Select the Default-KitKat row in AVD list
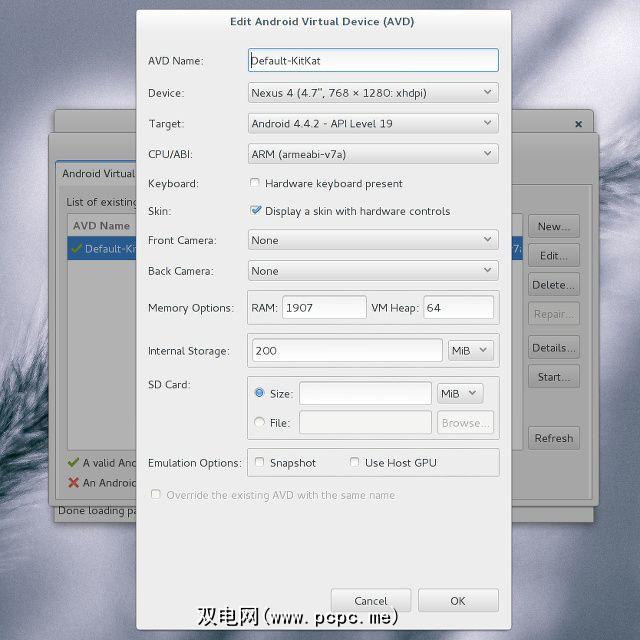Image resolution: width=640 pixels, height=640 pixels. click(x=102, y=248)
